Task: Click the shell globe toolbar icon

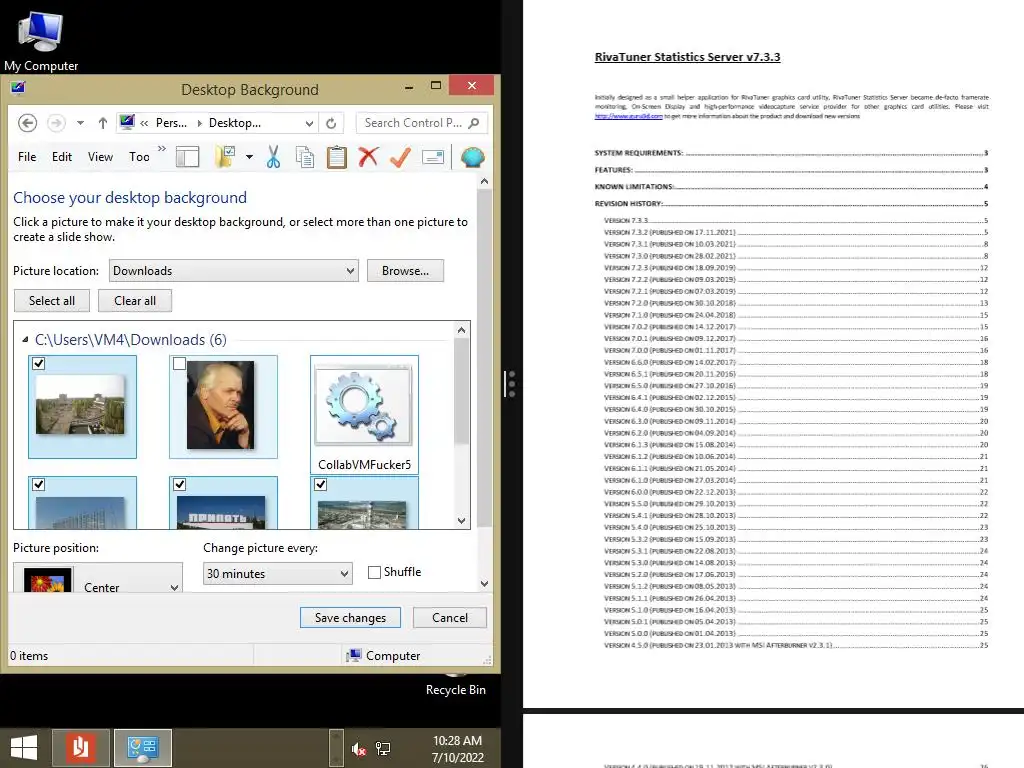Action: coord(472,157)
